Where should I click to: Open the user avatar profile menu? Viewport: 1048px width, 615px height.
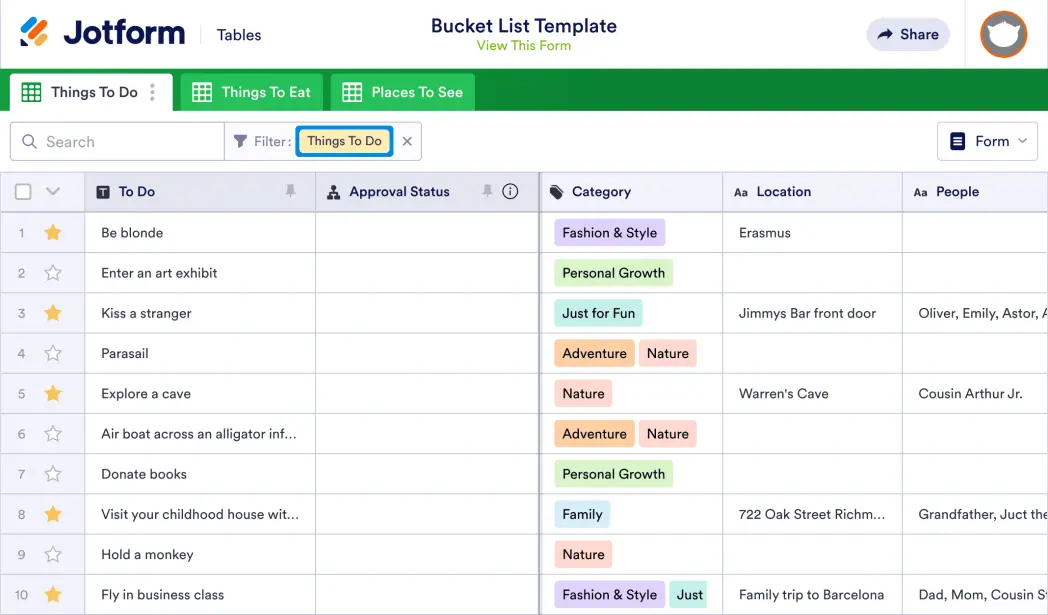1003,35
